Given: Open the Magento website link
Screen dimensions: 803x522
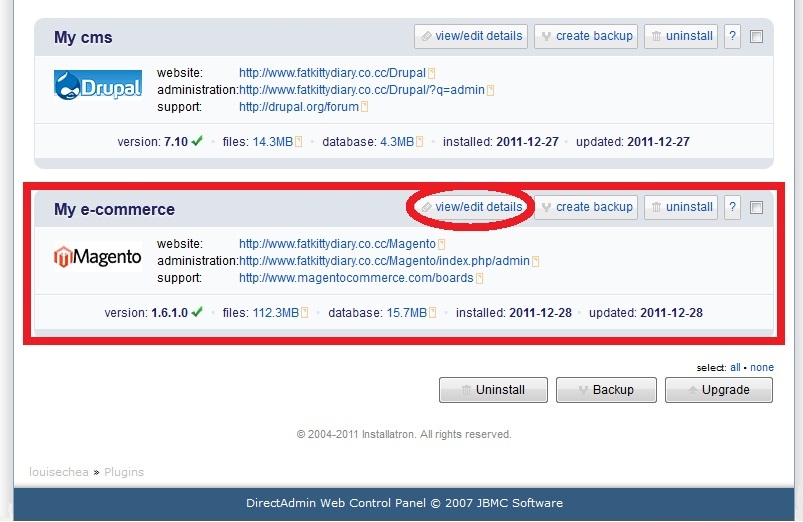Looking at the screenshot, I should point(337,244).
